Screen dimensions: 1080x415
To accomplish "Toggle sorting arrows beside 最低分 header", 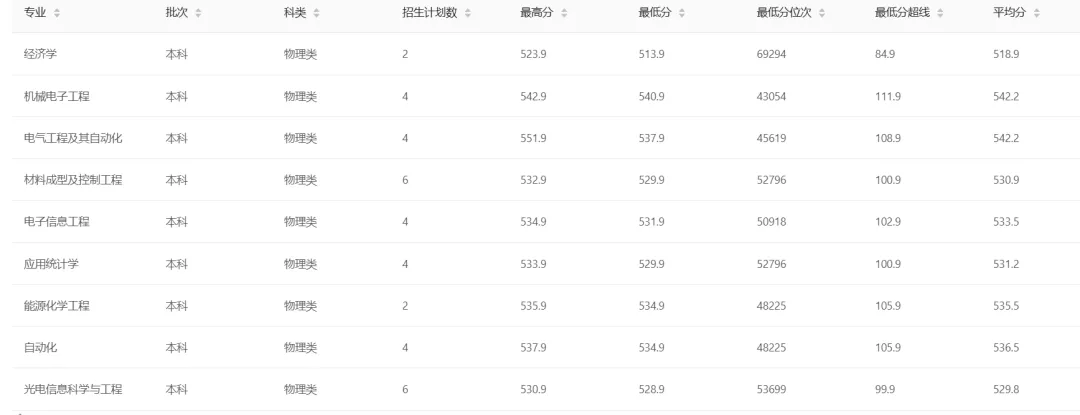I will tap(682, 12).
